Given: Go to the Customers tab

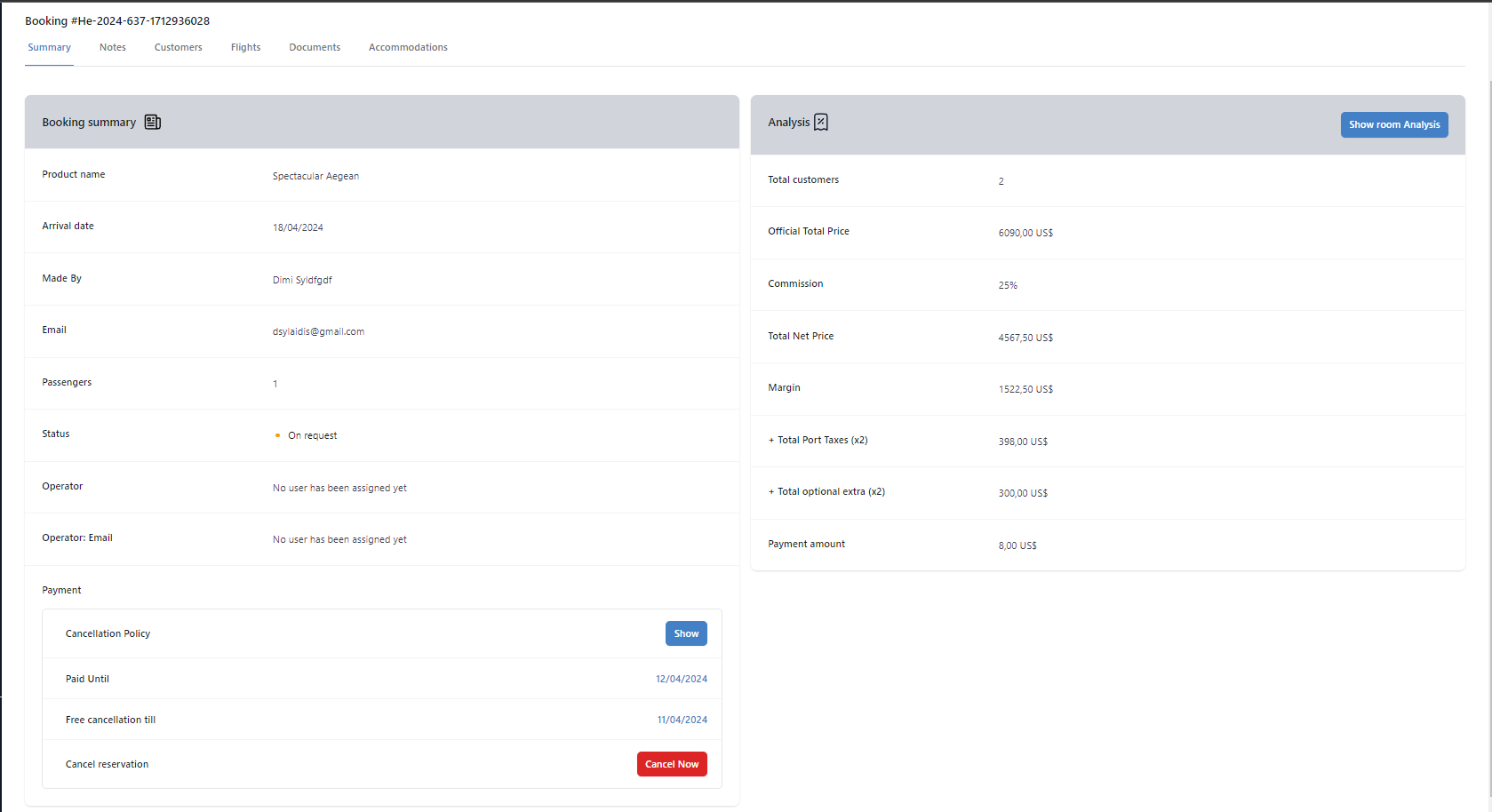Looking at the screenshot, I should [178, 48].
